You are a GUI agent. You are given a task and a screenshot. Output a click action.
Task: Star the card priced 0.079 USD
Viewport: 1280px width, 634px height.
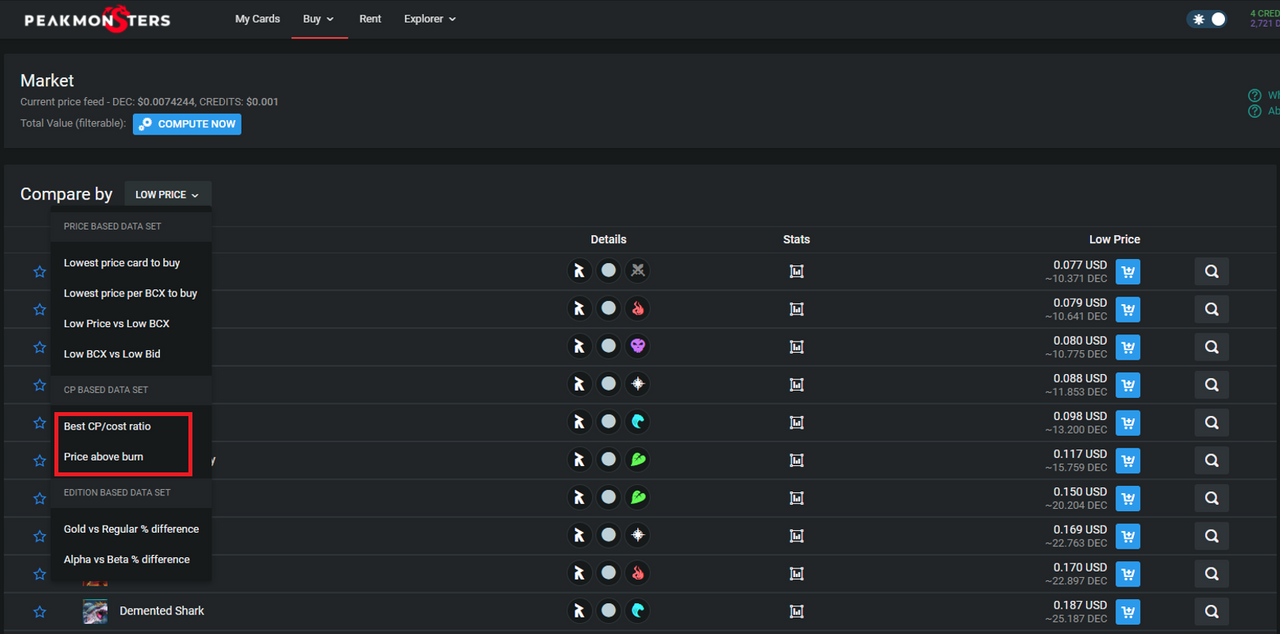[x=40, y=309]
